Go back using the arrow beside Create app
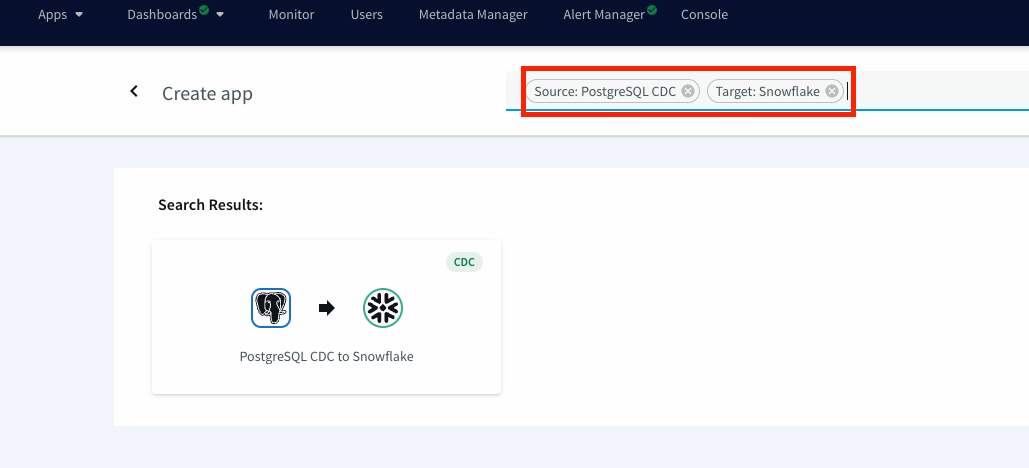The width and height of the screenshot is (1029, 468). click(134, 91)
